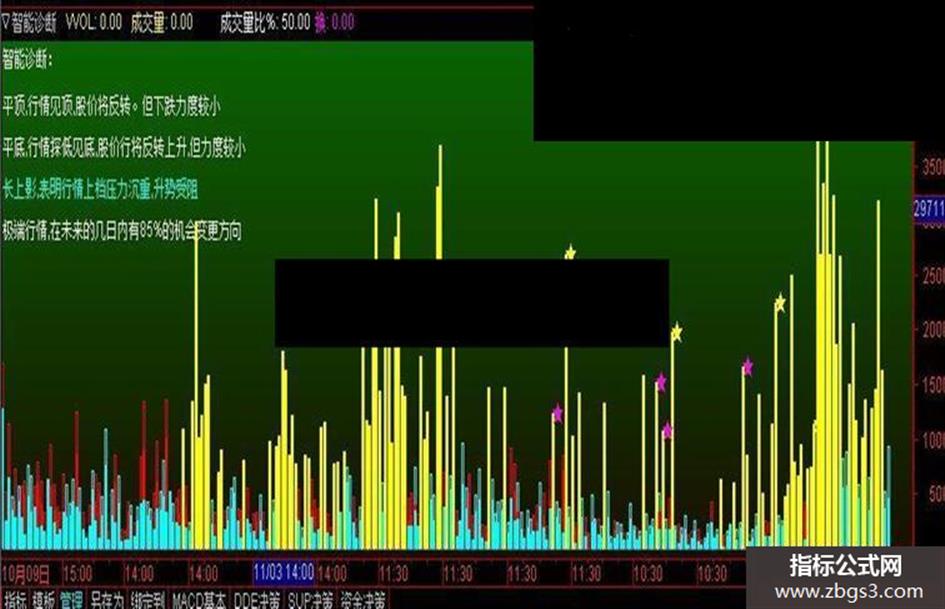This screenshot has width=945, height=609.
Task: Click the 成交量: 0.00 value
Action: (162, 23)
